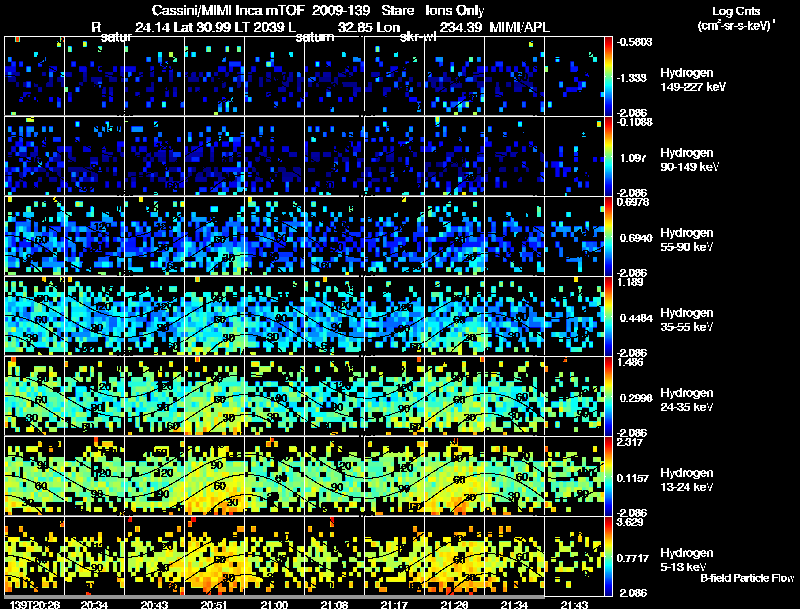Click the 21:43 time axis tick label

pyautogui.click(x=574, y=604)
